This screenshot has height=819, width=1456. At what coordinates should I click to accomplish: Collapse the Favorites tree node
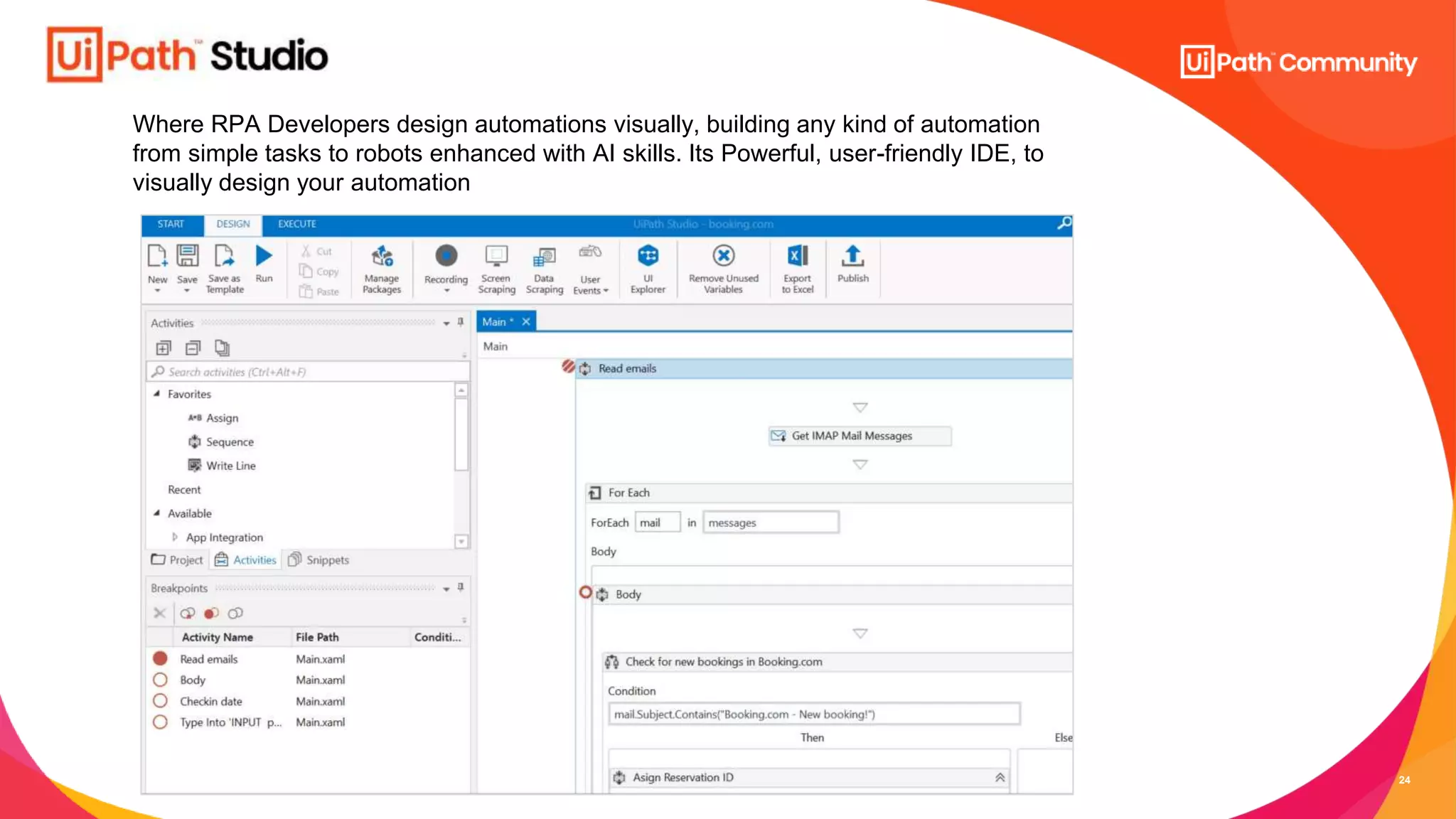(x=156, y=394)
